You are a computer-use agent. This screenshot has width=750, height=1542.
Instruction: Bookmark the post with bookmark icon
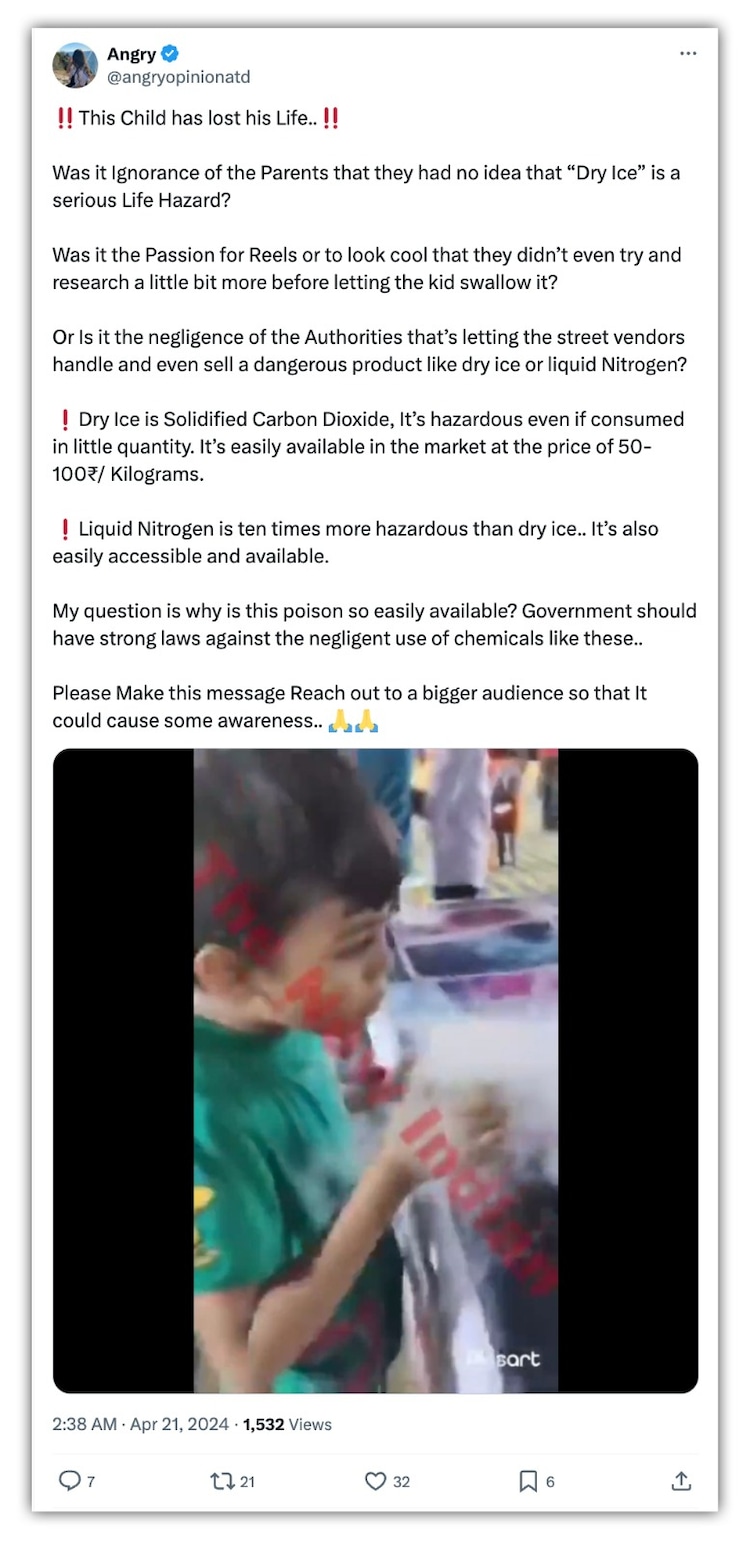[528, 1481]
